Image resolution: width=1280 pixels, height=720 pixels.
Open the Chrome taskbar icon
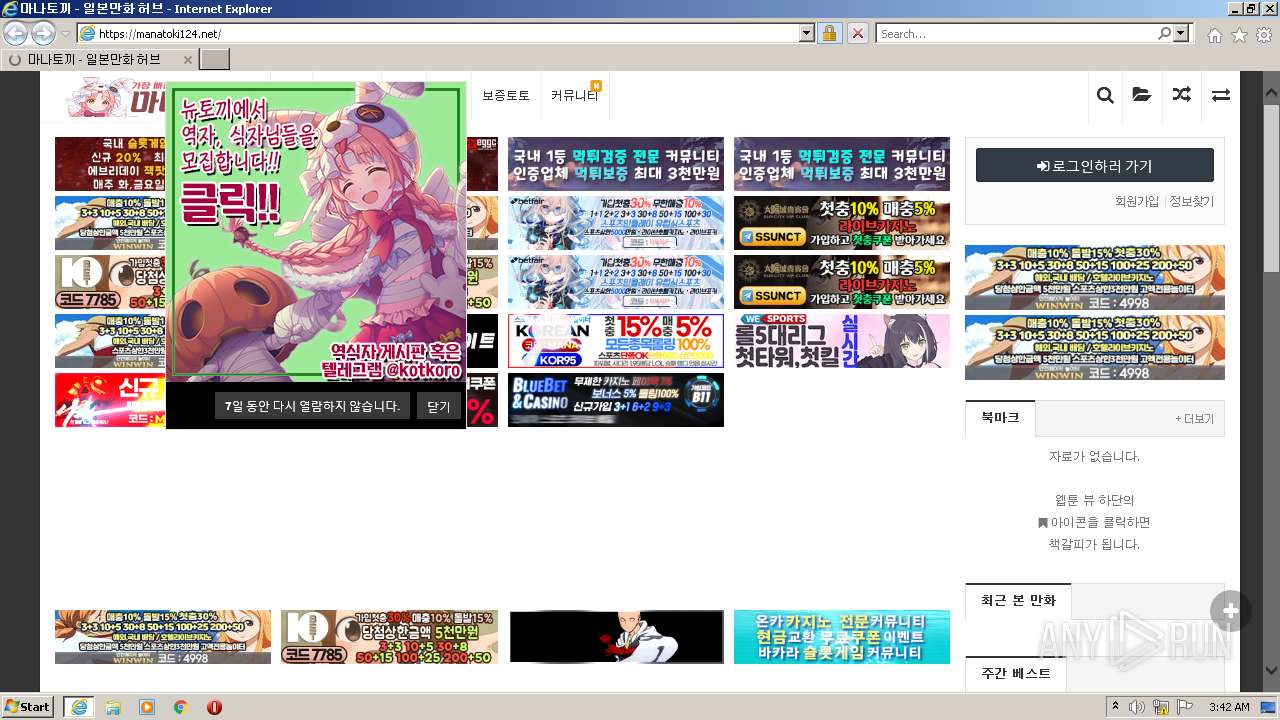tap(181, 706)
